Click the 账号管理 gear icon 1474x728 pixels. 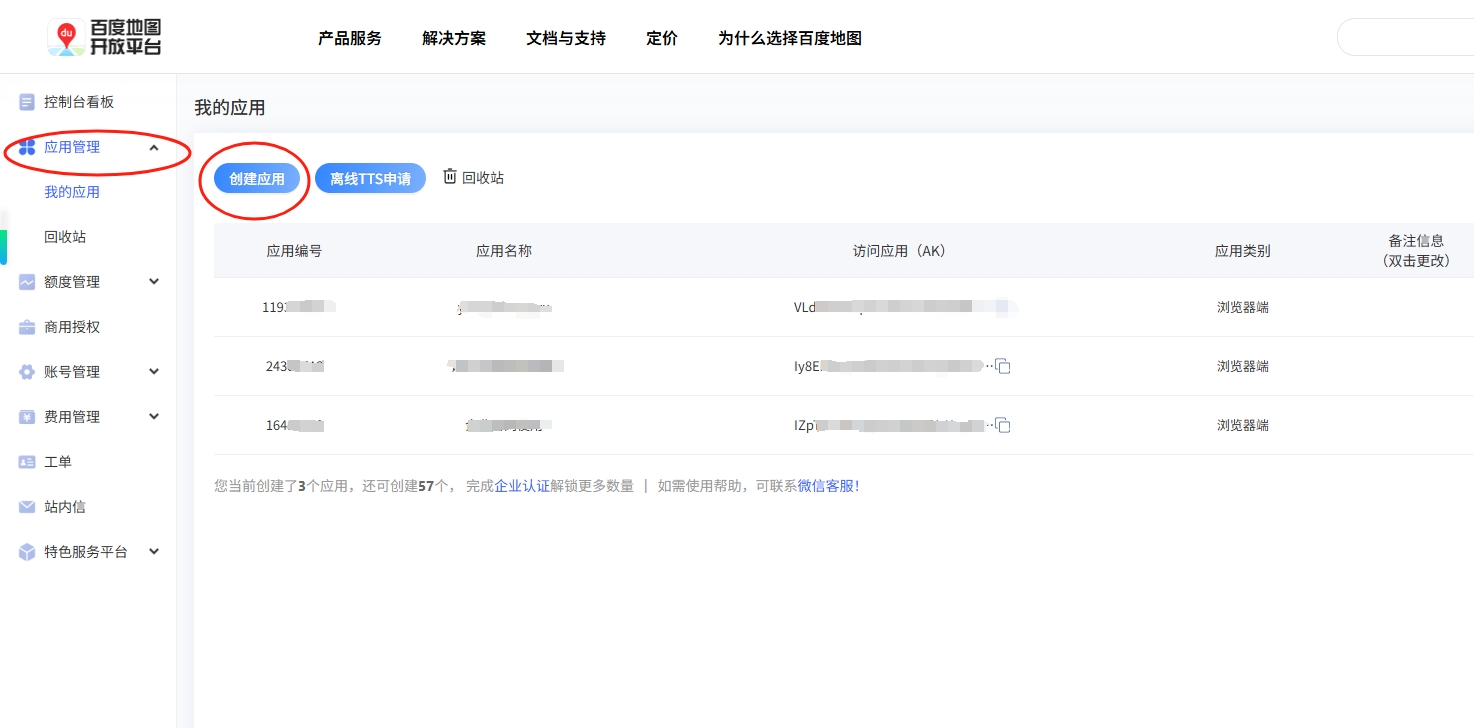point(27,372)
